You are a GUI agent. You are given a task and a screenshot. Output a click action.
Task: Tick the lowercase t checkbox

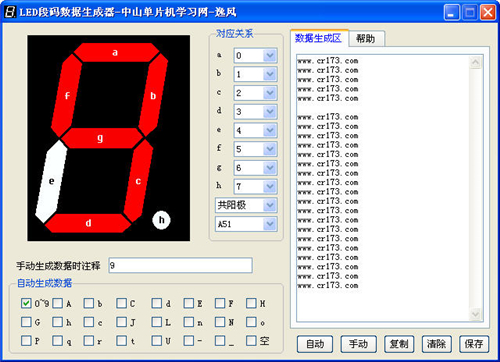click(121, 341)
